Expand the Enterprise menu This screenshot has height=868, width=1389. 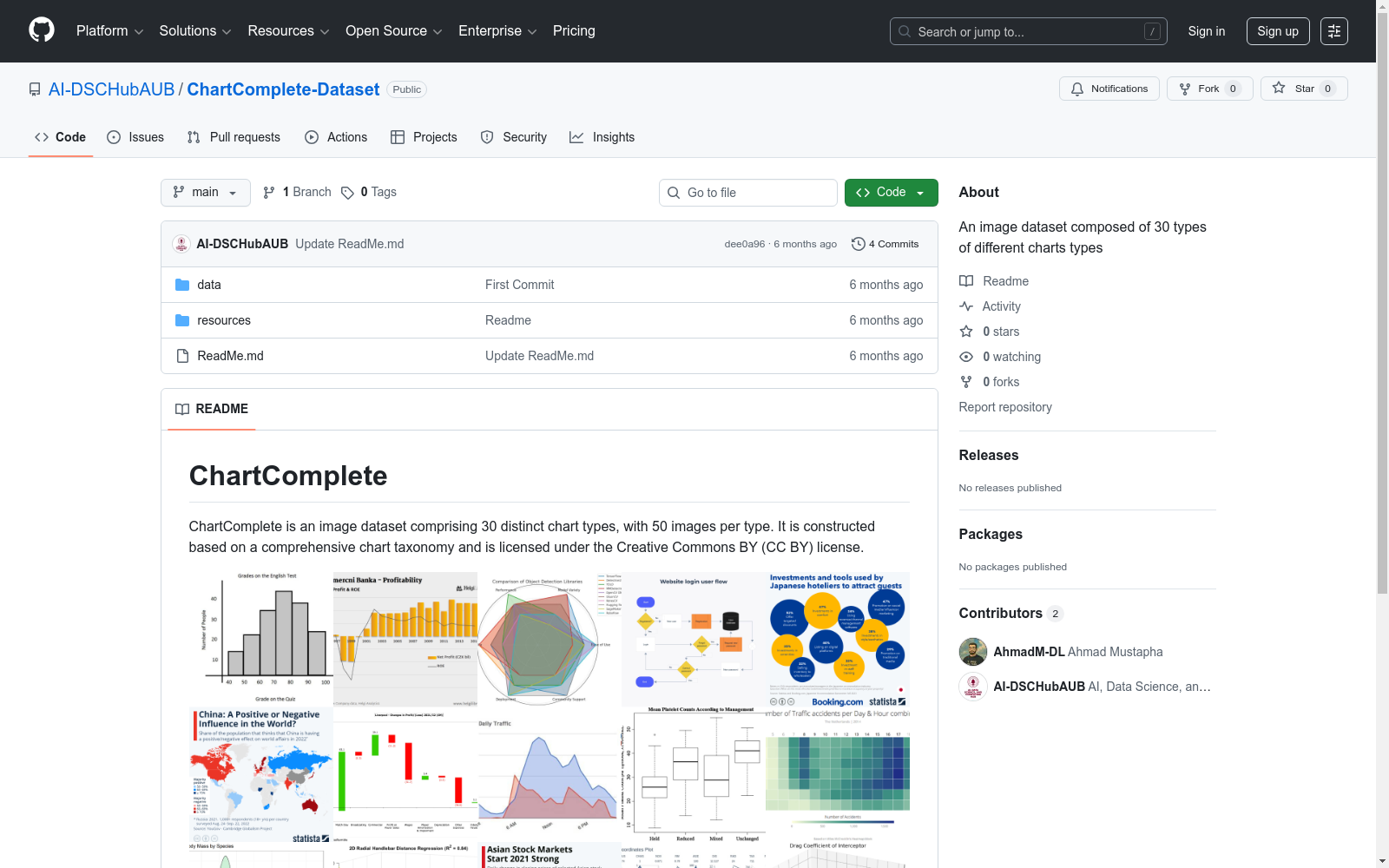pyautogui.click(x=497, y=31)
